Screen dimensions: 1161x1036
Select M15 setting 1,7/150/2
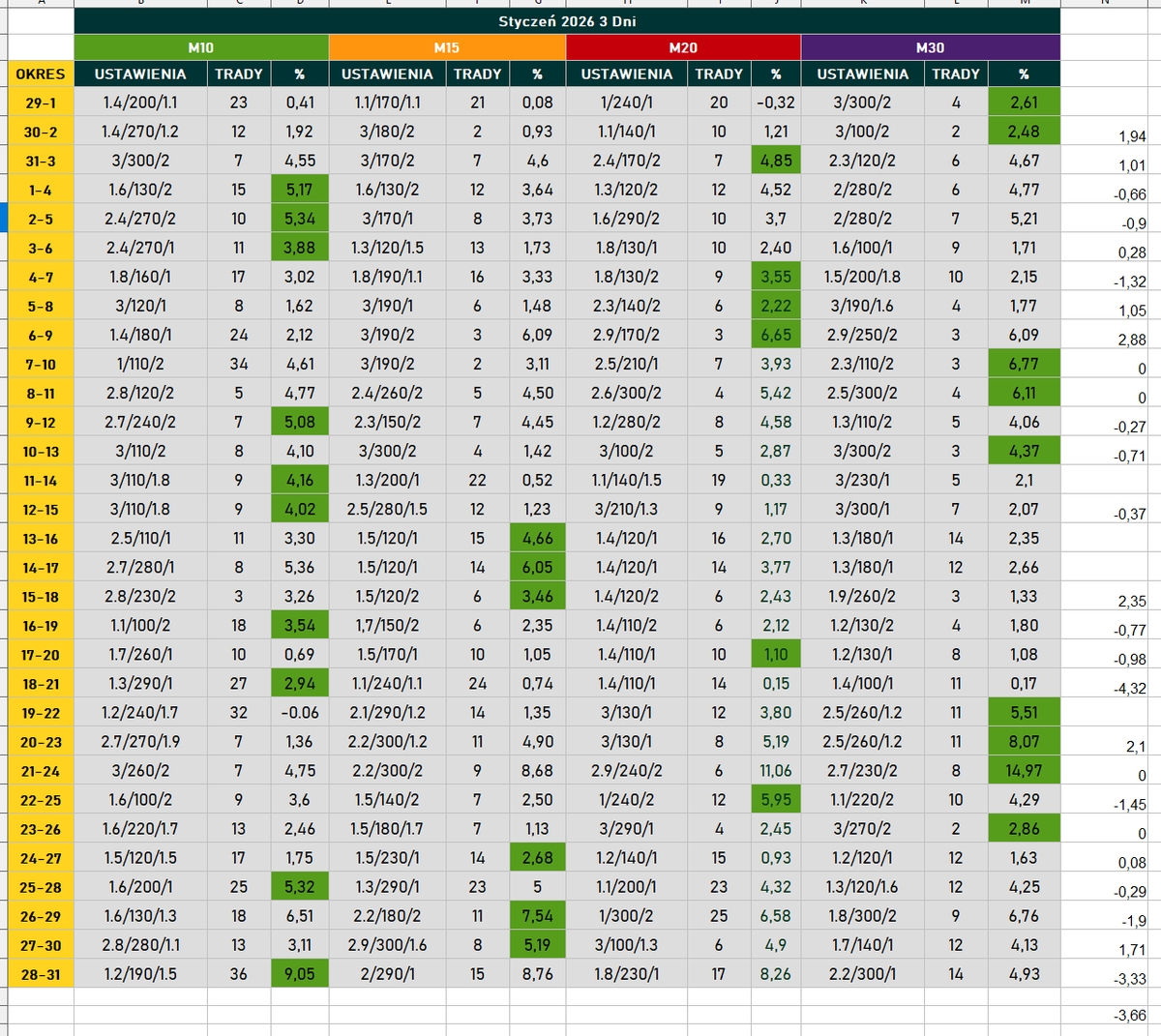coord(388,626)
